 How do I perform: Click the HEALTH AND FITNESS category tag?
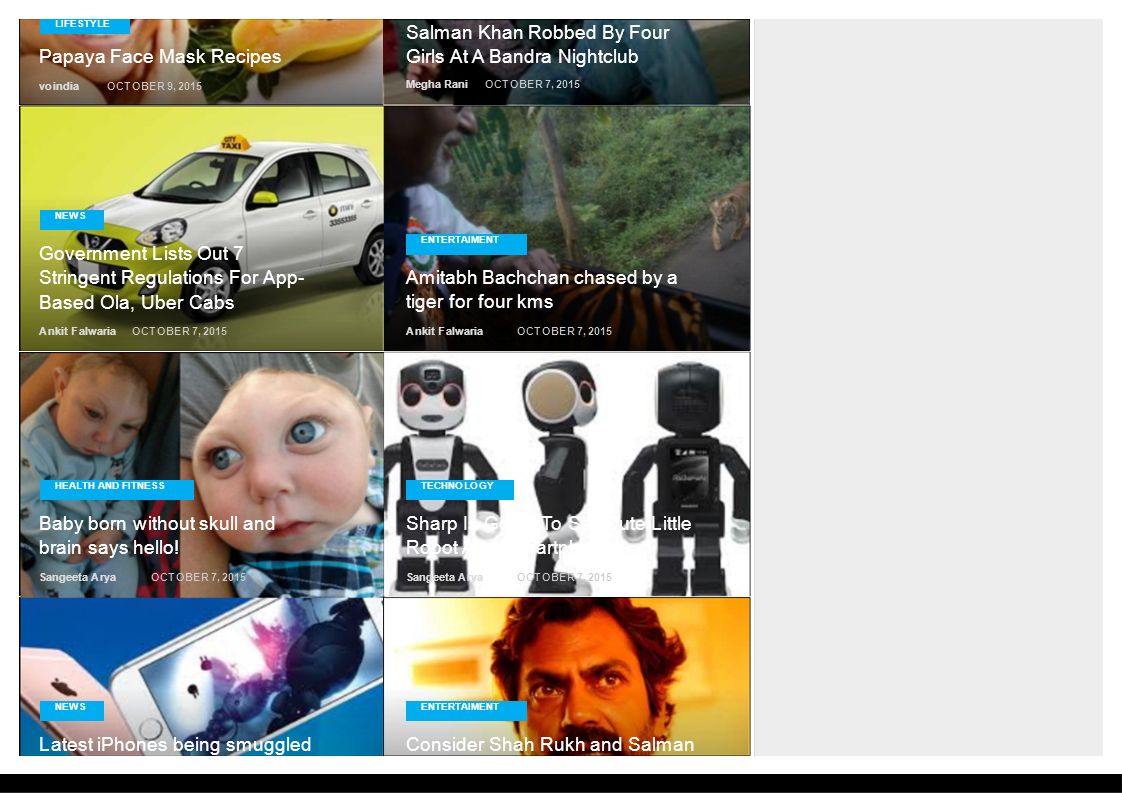tap(117, 489)
